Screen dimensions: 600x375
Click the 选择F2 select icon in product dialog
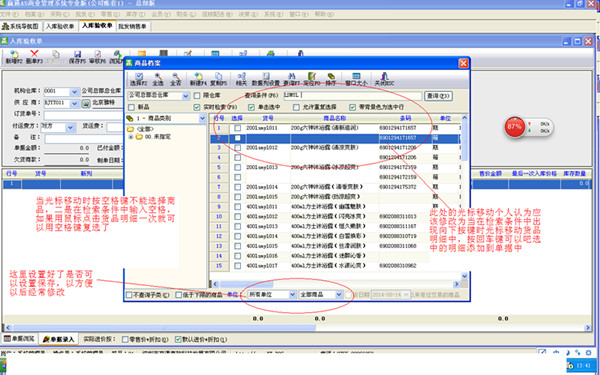(x=139, y=80)
